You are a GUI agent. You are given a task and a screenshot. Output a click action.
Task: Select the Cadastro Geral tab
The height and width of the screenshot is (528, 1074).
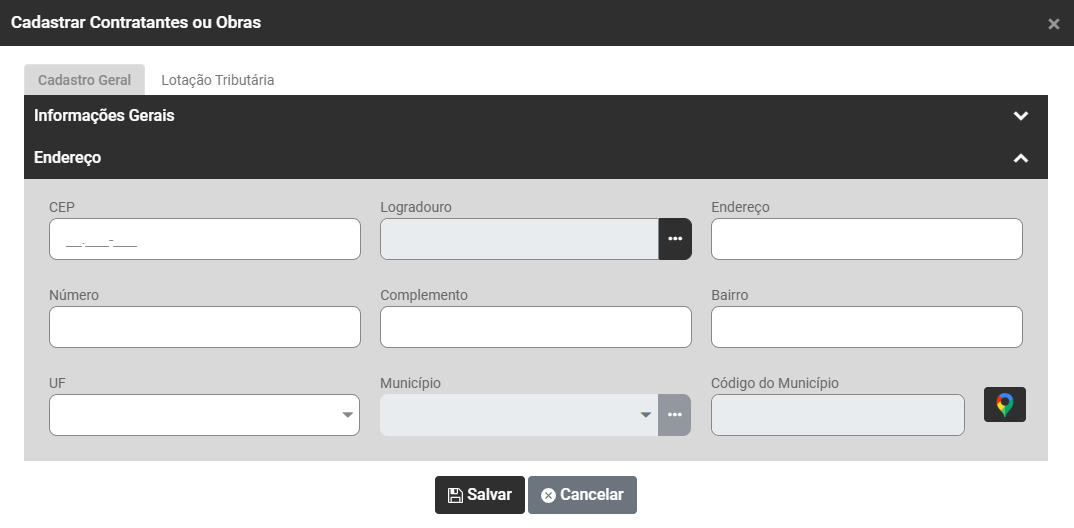coord(84,80)
